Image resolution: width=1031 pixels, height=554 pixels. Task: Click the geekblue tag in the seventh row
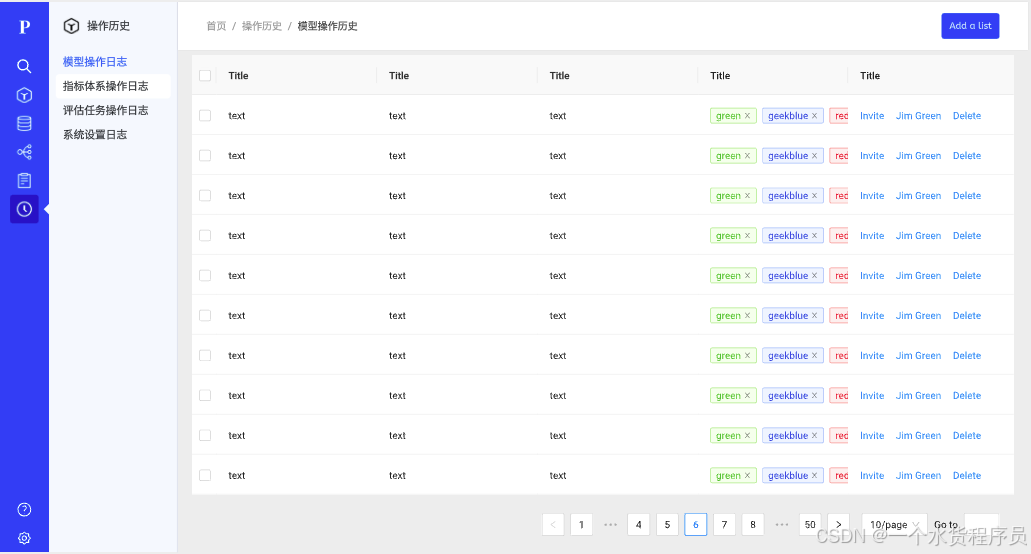coord(792,356)
